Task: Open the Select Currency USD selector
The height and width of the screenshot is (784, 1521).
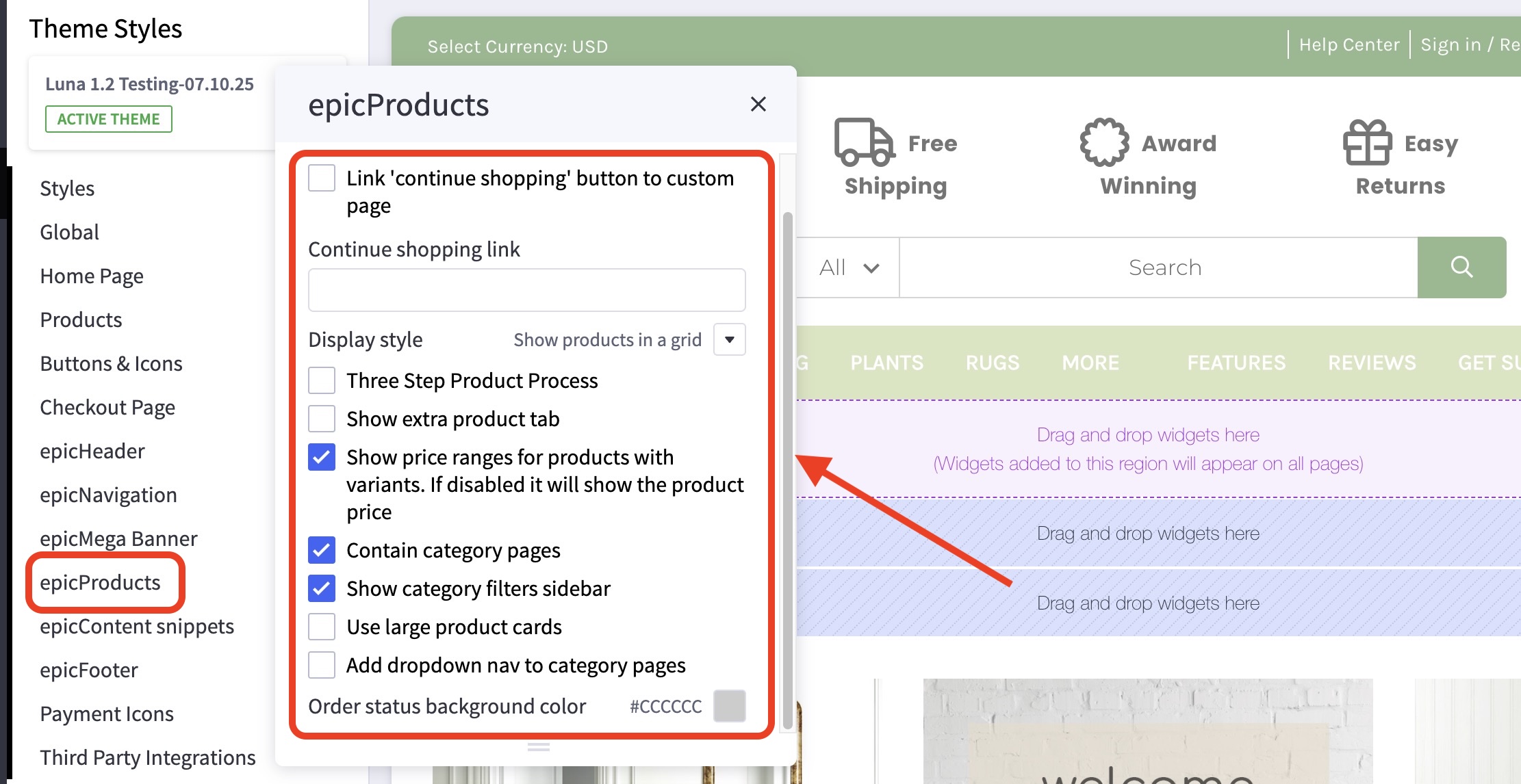Action: point(517,46)
